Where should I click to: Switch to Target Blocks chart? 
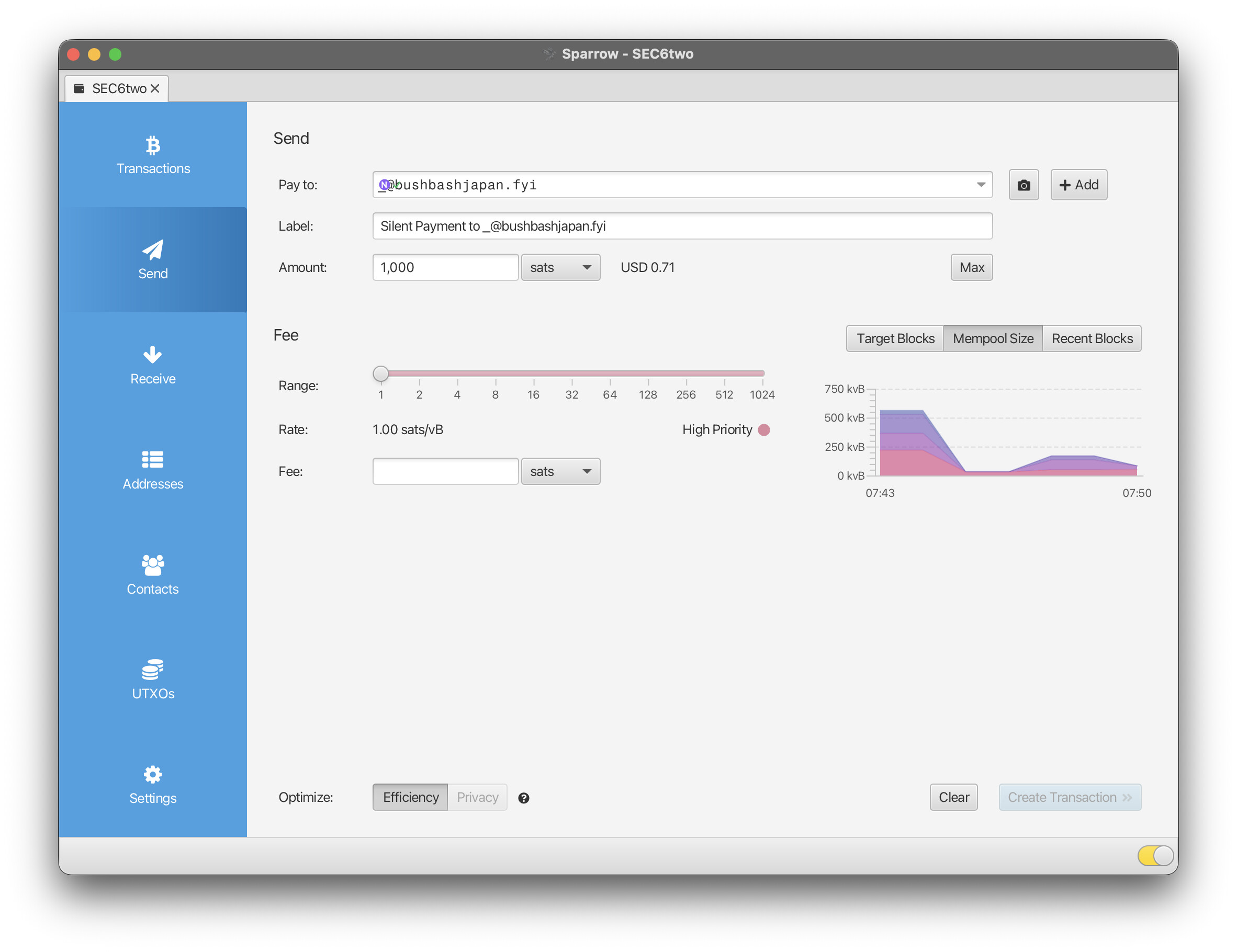[895, 338]
